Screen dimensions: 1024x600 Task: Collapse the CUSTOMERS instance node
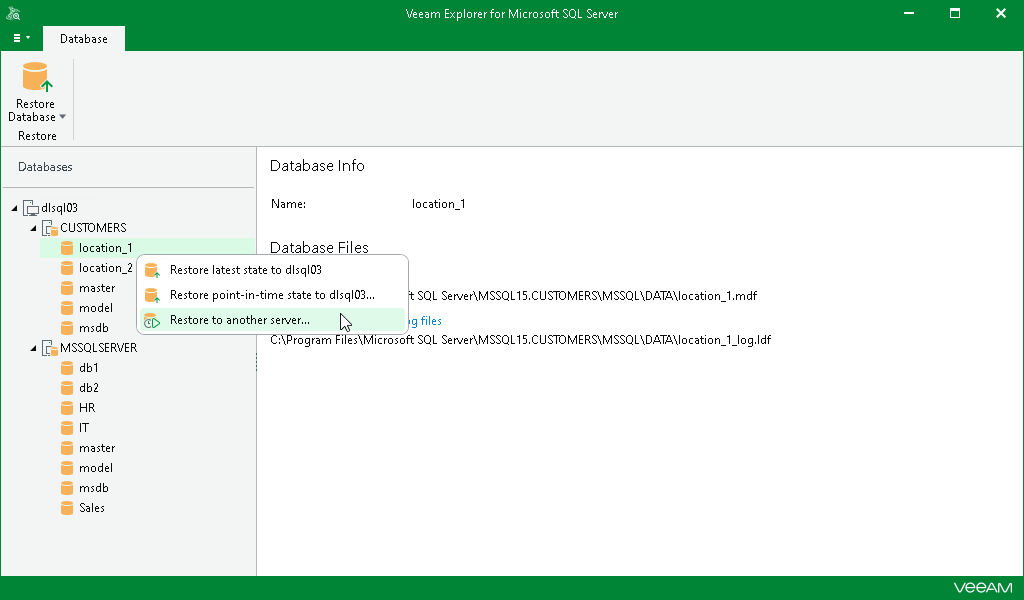[33, 228]
